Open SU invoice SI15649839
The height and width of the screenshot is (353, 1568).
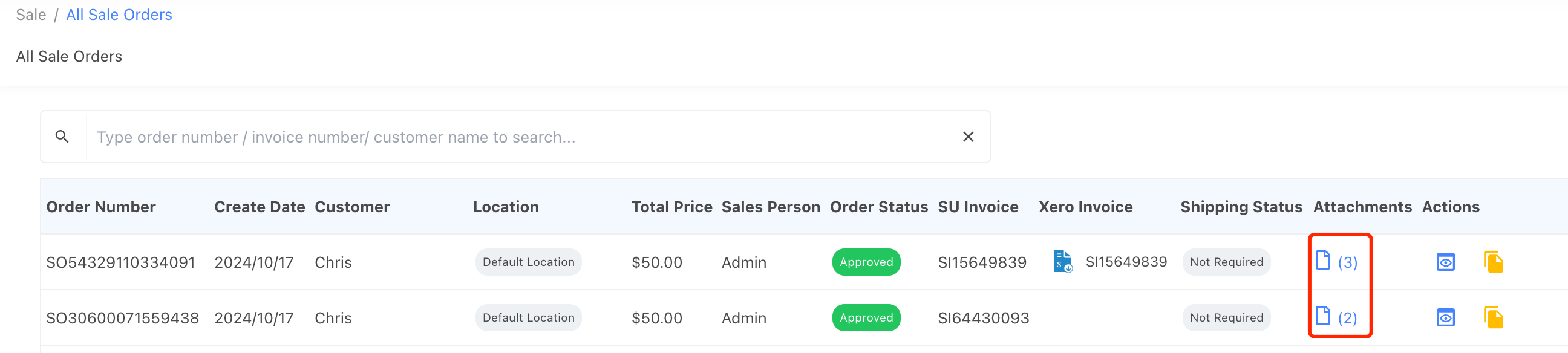[x=981, y=262]
